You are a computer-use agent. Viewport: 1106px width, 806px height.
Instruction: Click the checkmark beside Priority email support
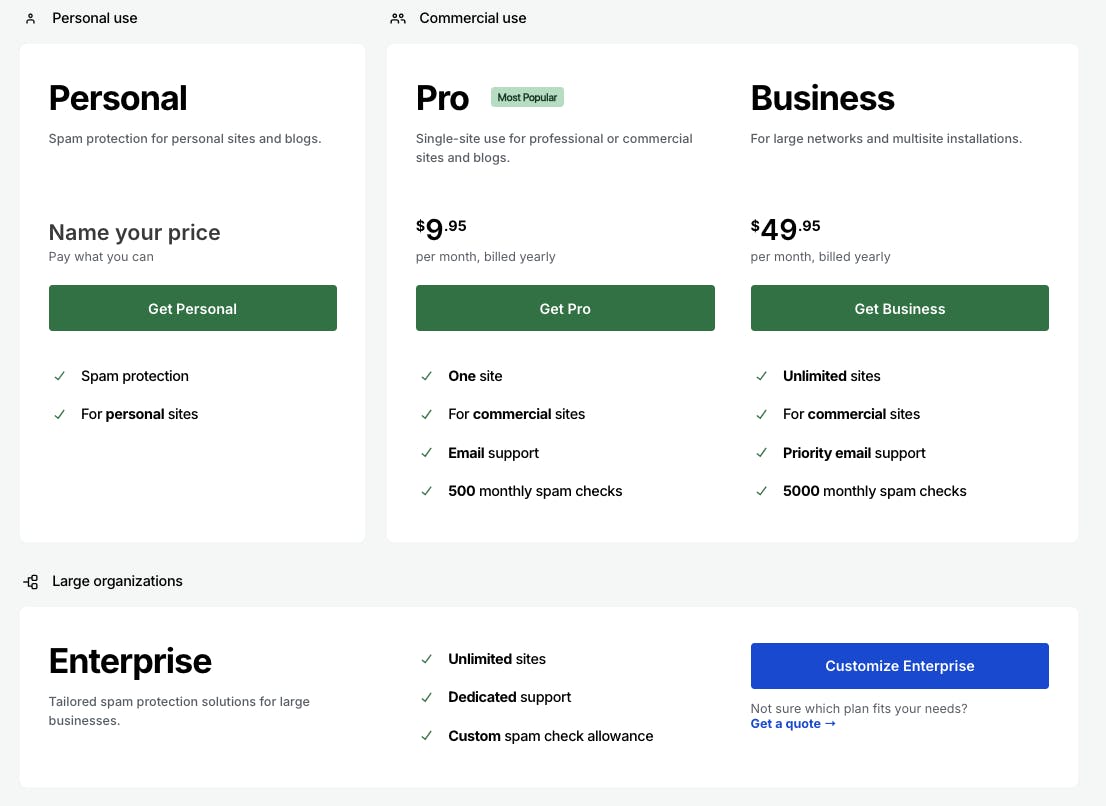pos(762,453)
